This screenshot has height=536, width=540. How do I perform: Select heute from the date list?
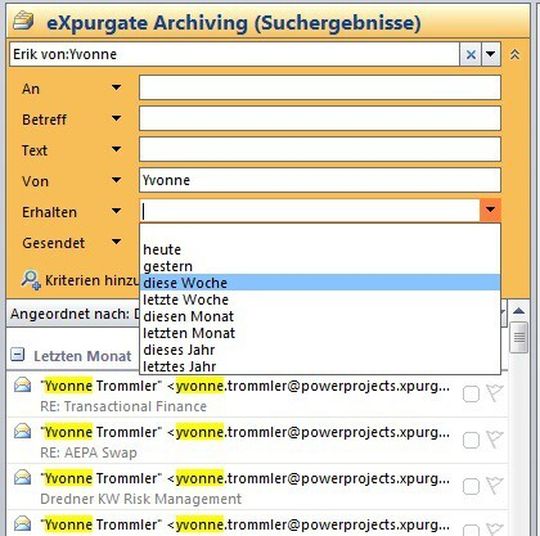pos(320,249)
